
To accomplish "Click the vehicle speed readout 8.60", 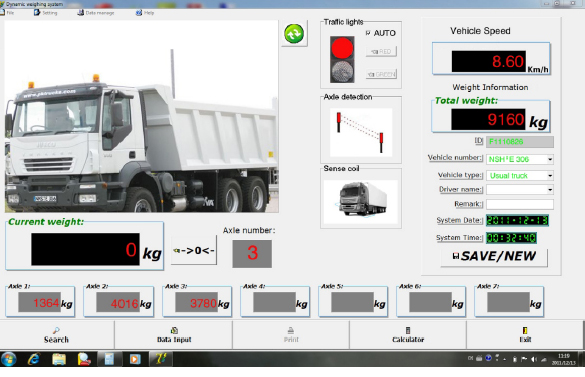I will pos(489,62).
